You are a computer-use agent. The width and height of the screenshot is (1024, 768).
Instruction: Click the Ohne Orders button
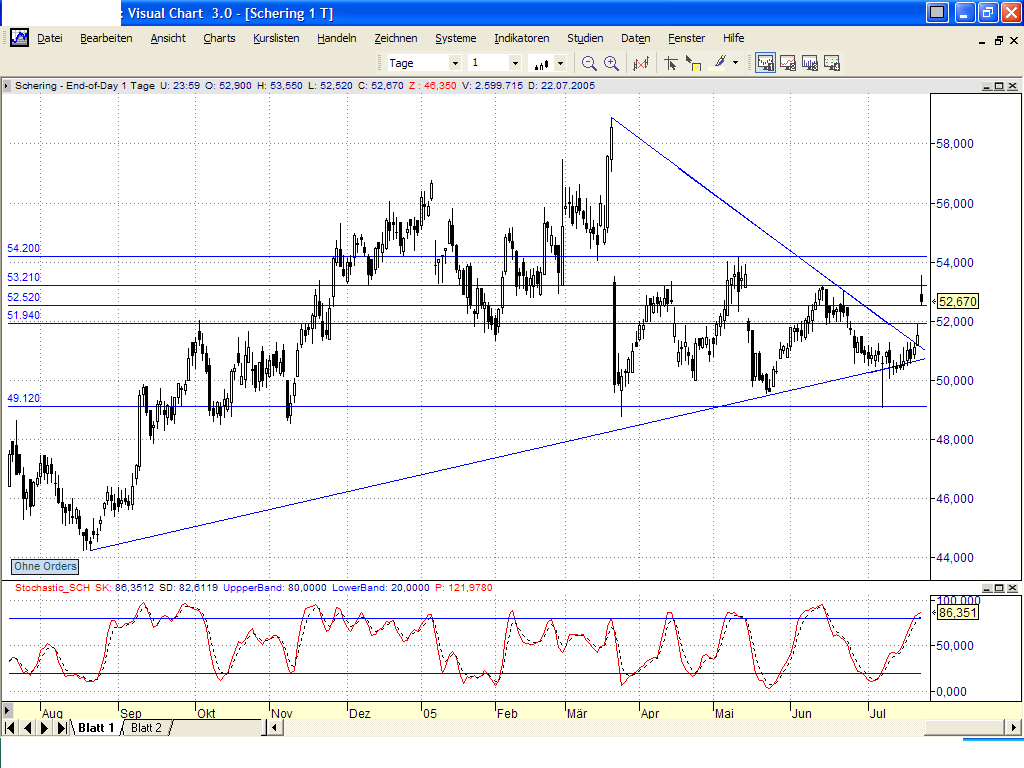44,566
